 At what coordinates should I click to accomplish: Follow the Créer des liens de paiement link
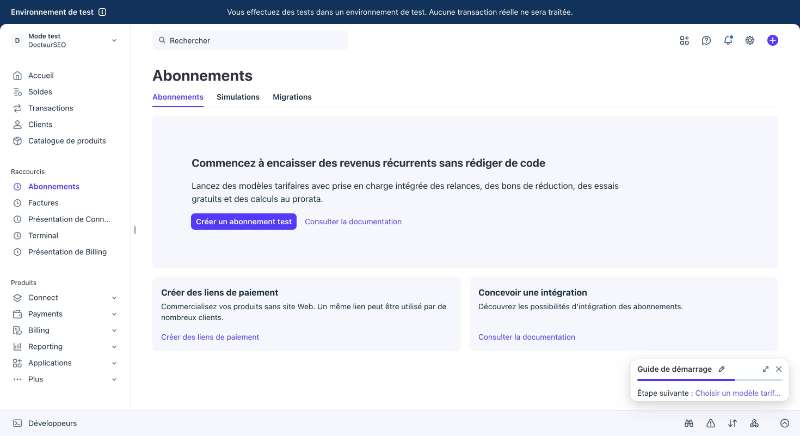(x=210, y=337)
